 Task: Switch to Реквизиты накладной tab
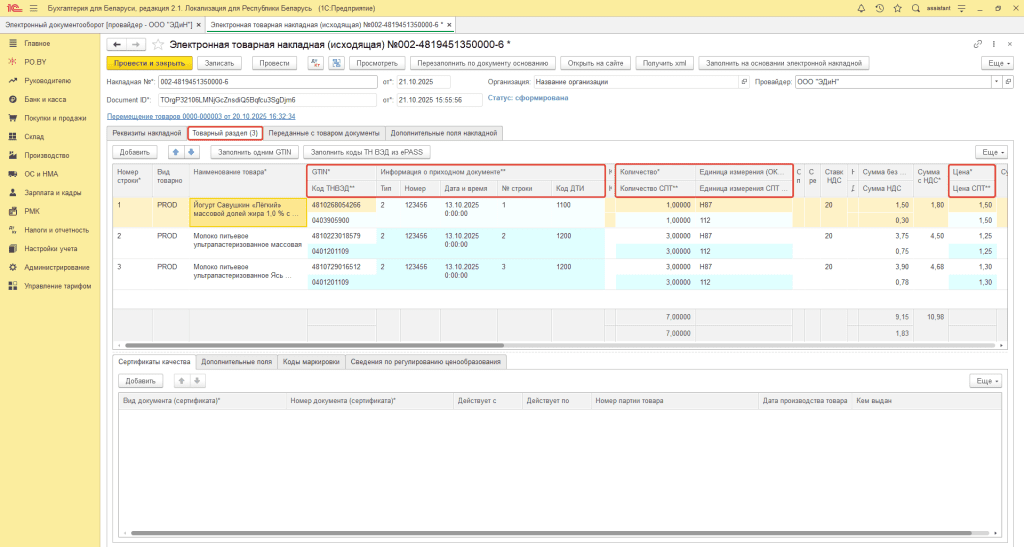coord(145,133)
